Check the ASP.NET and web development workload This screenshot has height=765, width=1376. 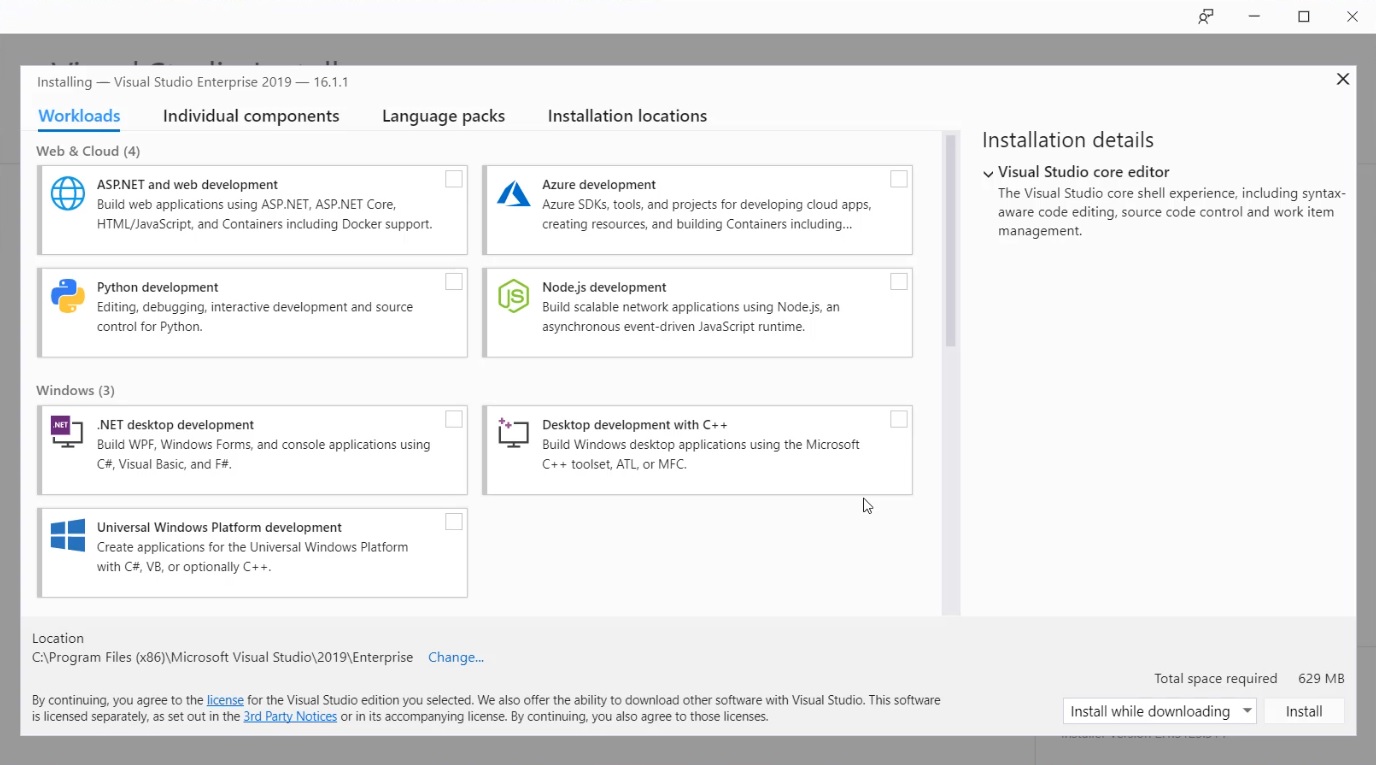454,179
